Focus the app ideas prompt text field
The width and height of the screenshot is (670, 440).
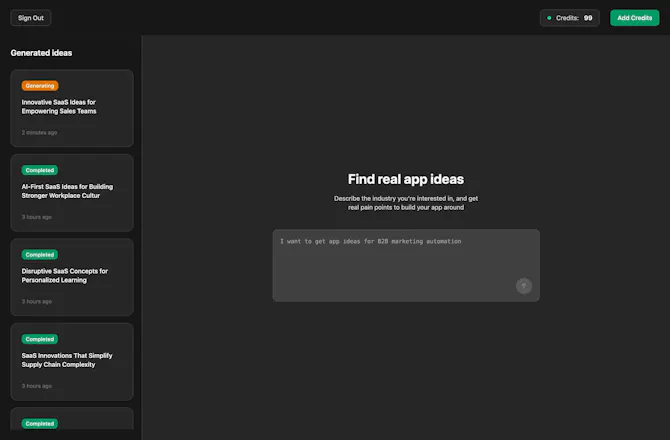(x=406, y=265)
